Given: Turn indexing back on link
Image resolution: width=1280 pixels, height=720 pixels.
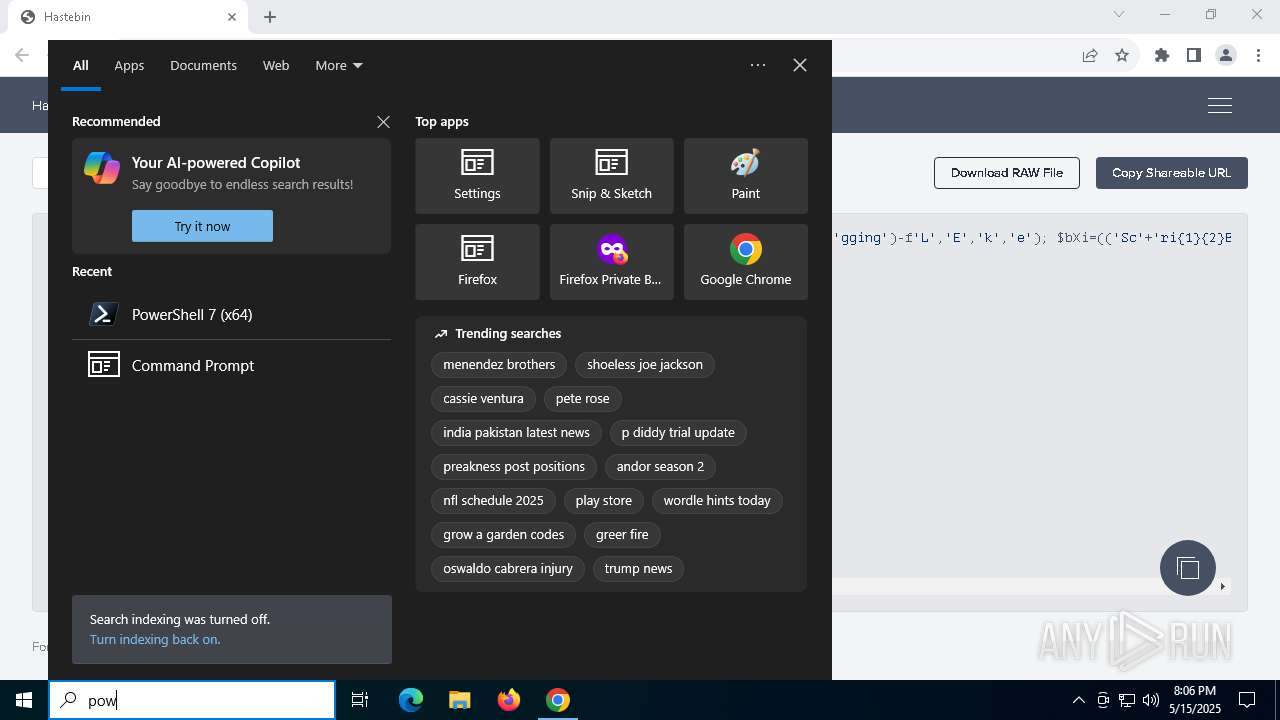Looking at the screenshot, I should click(x=155, y=640).
